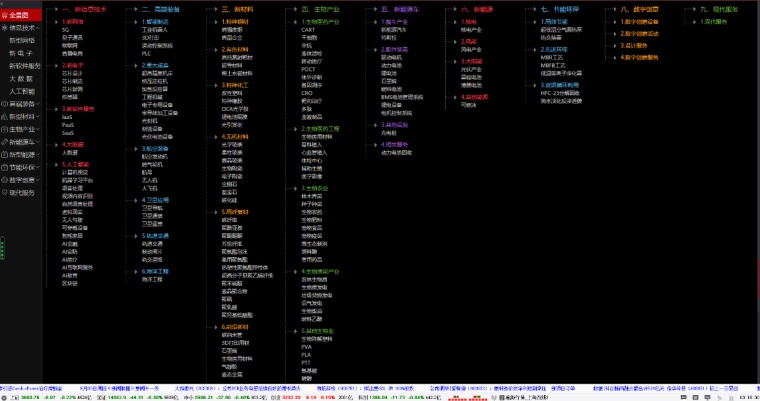760x401 pixels.
Task: Open 现代服务 entry in the sidebar
Action: coord(22,192)
